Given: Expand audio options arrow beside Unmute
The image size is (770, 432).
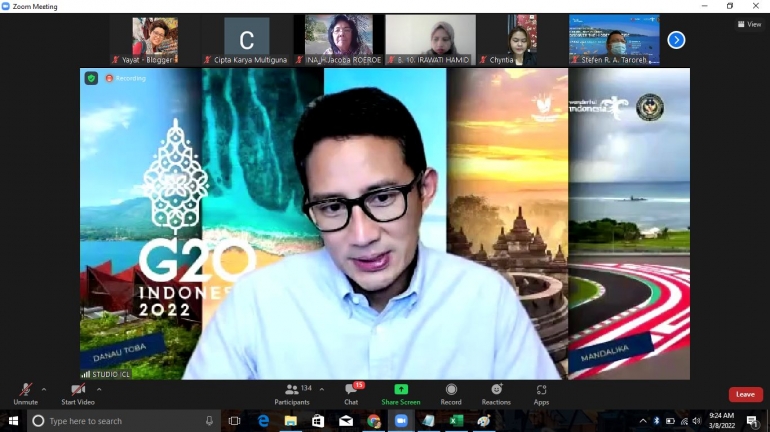Looking at the screenshot, I should [x=44, y=389].
